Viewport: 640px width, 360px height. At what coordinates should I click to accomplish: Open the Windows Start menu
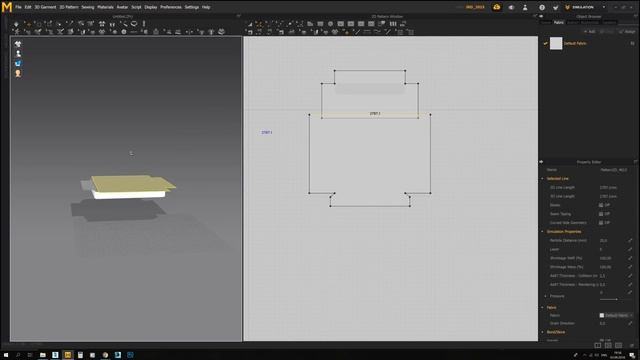(x=7, y=355)
